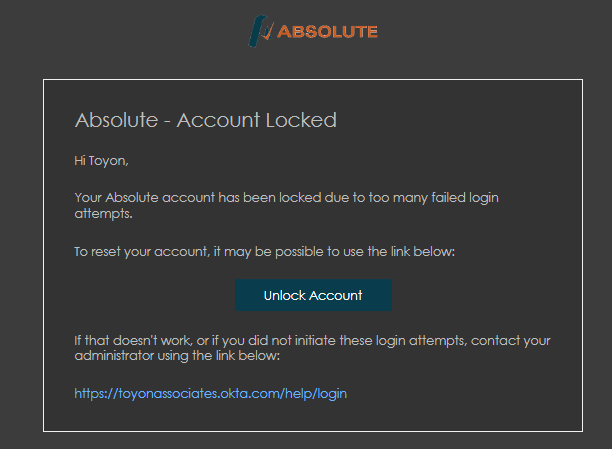This screenshot has width=612, height=449.
Task: Click the word 'Unlock' on the teal button
Action: (x=285, y=296)
